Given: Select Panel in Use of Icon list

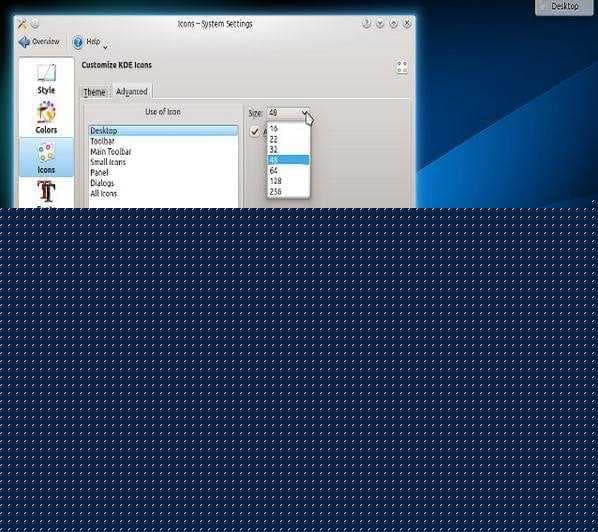Looking at the screenshot, I should [x=163, y=172].
